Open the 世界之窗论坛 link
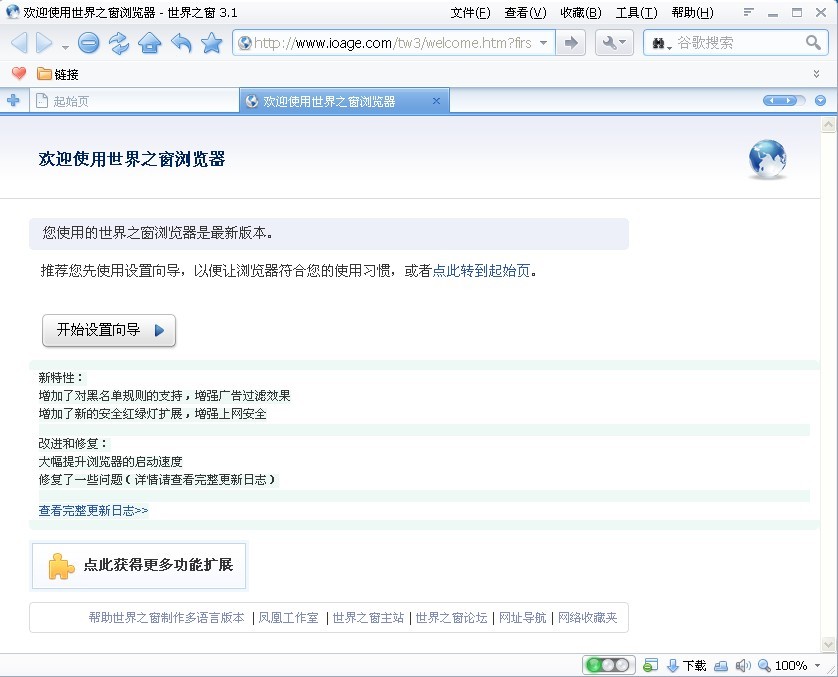The height and width of the screenshot is (677, 838). click(x=452, y=618)
